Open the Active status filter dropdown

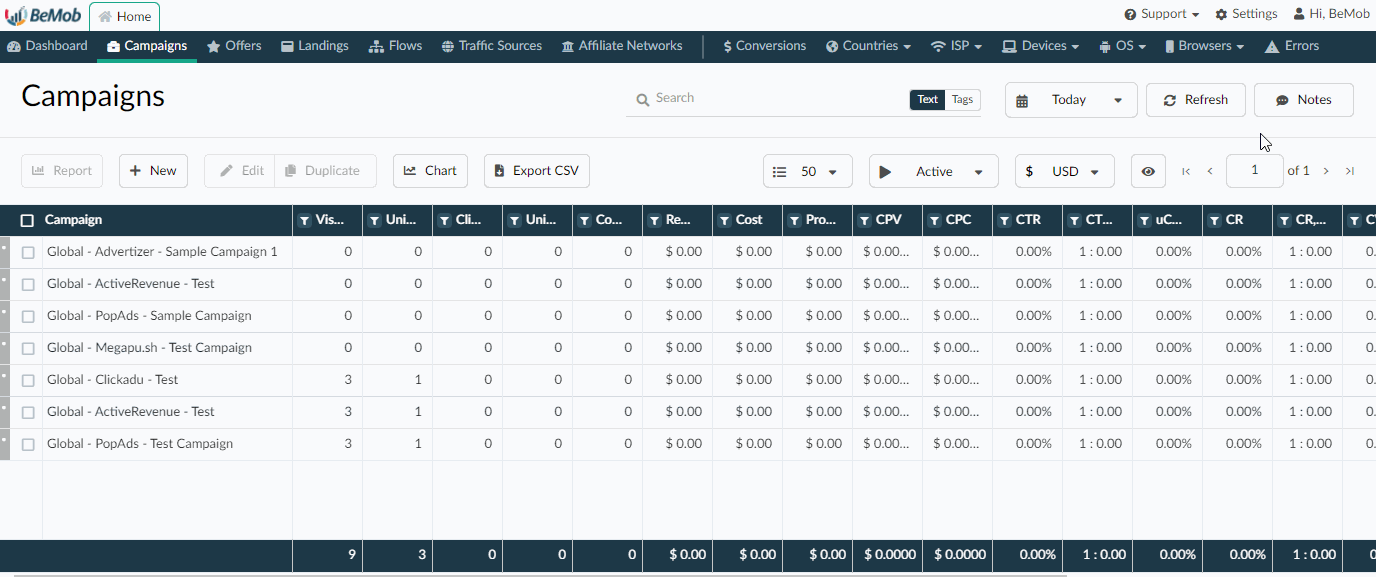[x=933, y=171]
